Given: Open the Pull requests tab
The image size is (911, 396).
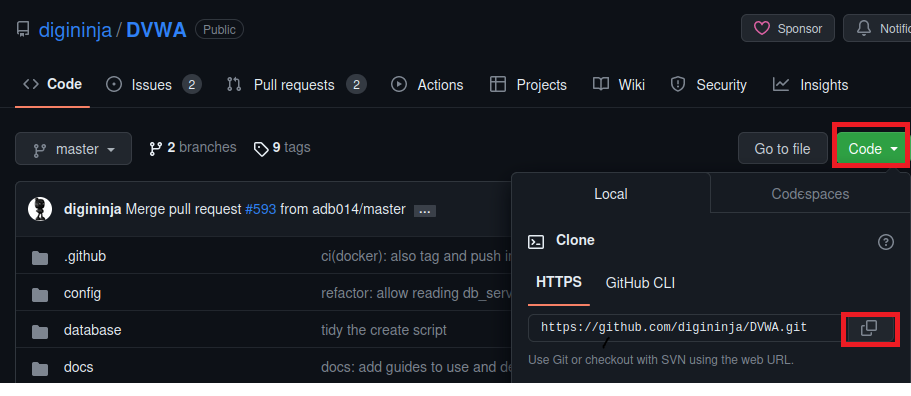Looking at the screenshot, I should pyautogui.click(x=296, y=85).
